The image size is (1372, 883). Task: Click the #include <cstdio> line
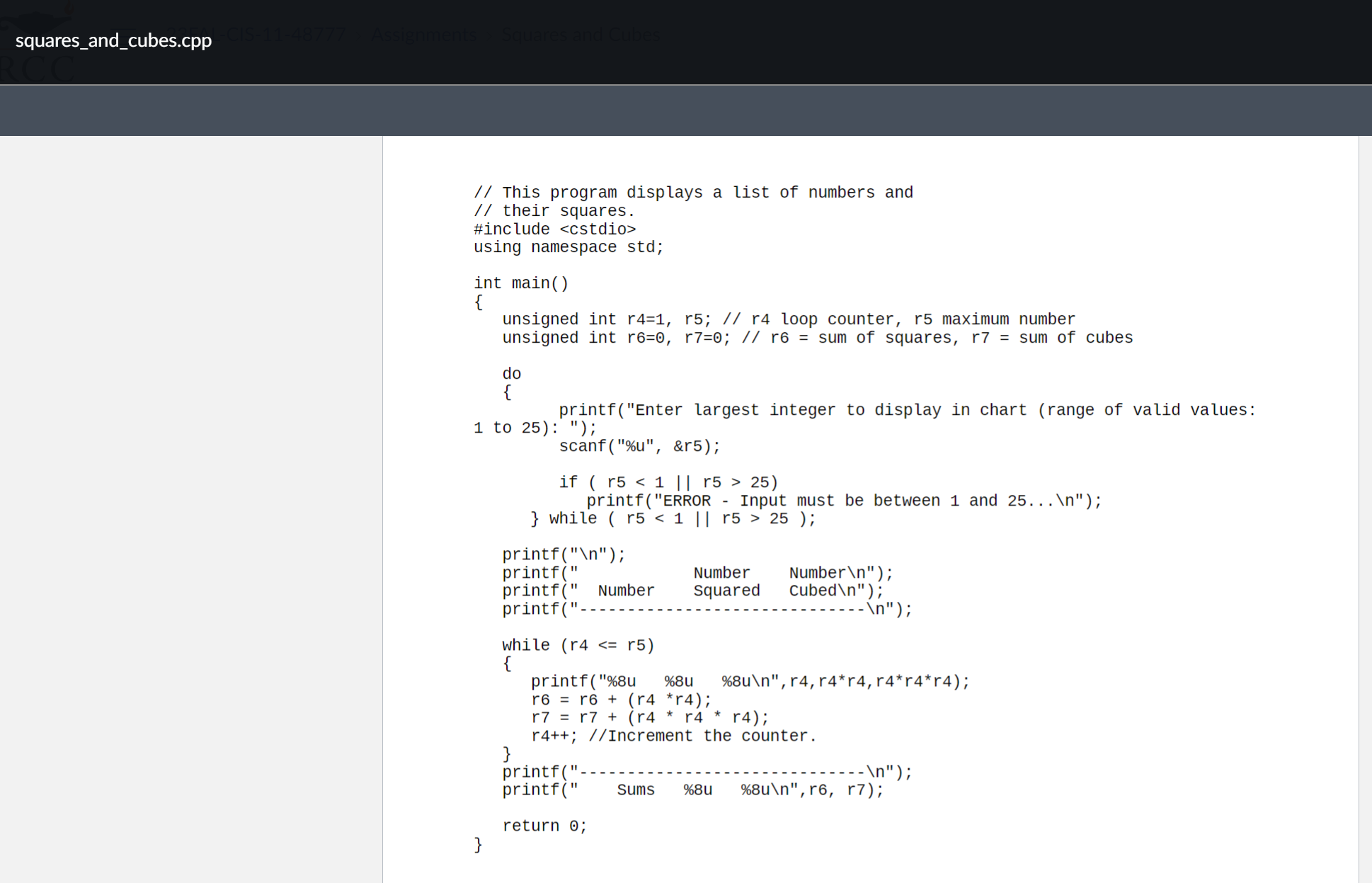click(x=554, y=229)
